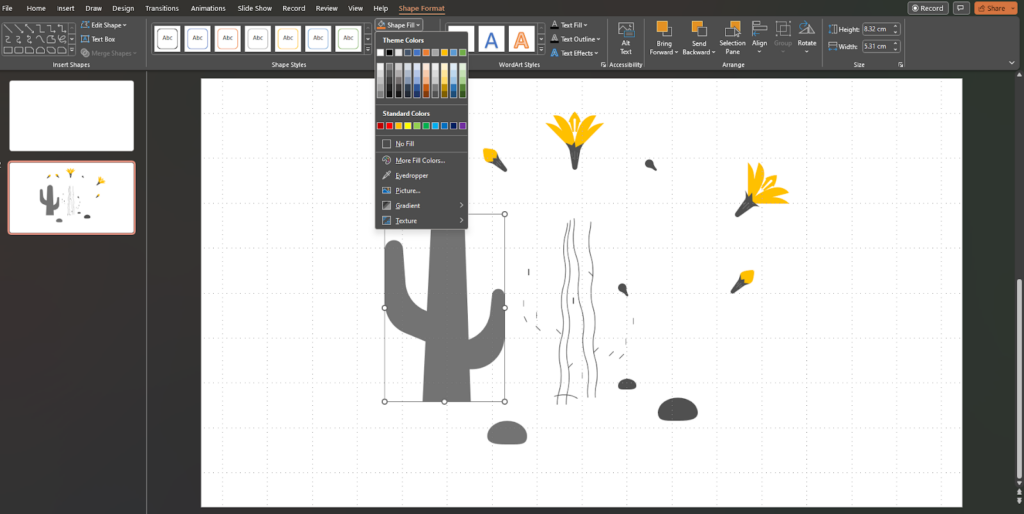Select the blank first slide thumbnail
The image size is (1024, 514).
coord(71,116)
